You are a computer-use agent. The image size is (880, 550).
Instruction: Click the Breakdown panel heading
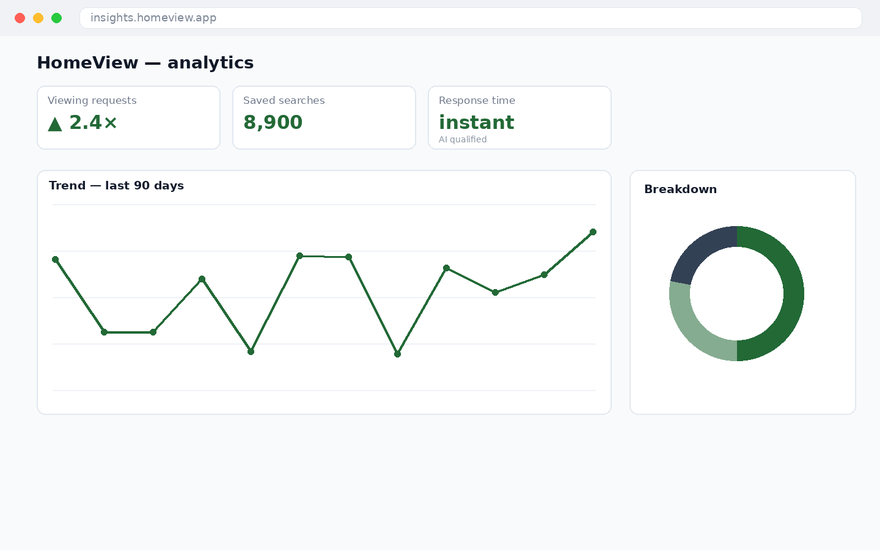pos(680,189)
